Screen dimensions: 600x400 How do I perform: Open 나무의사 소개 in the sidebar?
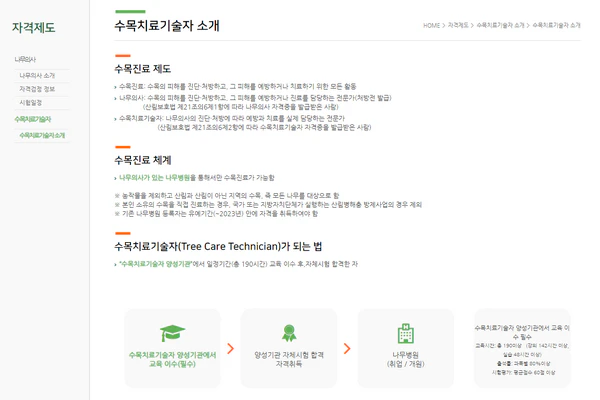click(x=37, y=75)
